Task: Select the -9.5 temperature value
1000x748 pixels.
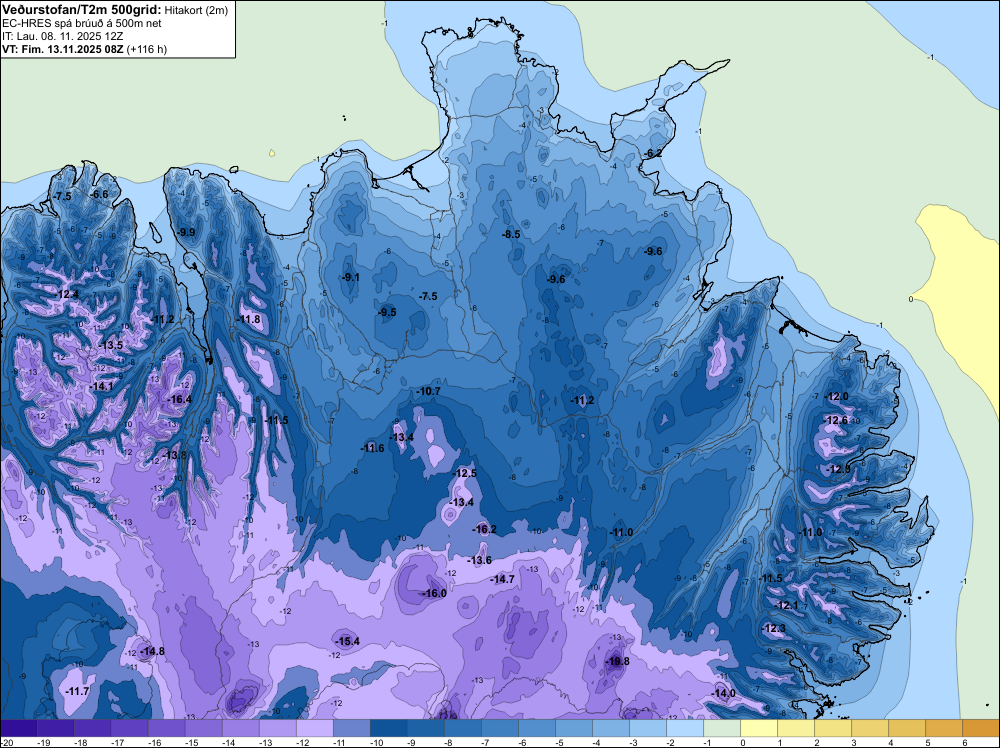Action: point(386,312)
